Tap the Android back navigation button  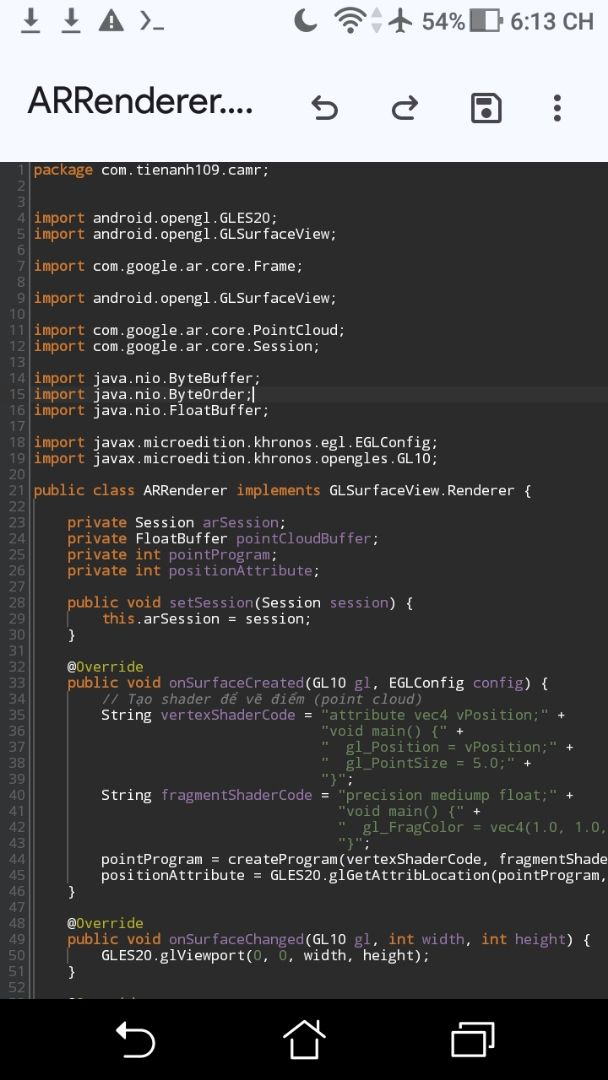pos(136,1039)
